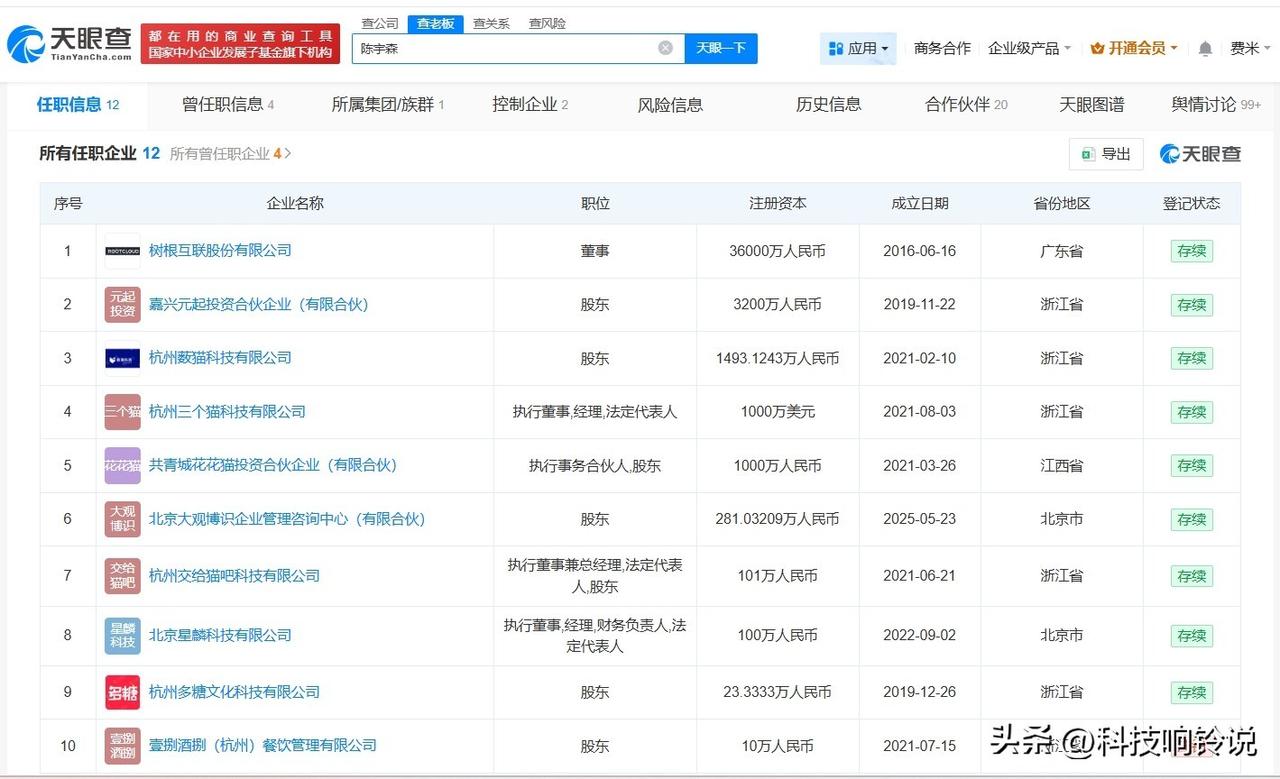Open 嘉兴元起投资合伙企业 link
This screenshot has height=779, width=1280.
pos(258,304)
